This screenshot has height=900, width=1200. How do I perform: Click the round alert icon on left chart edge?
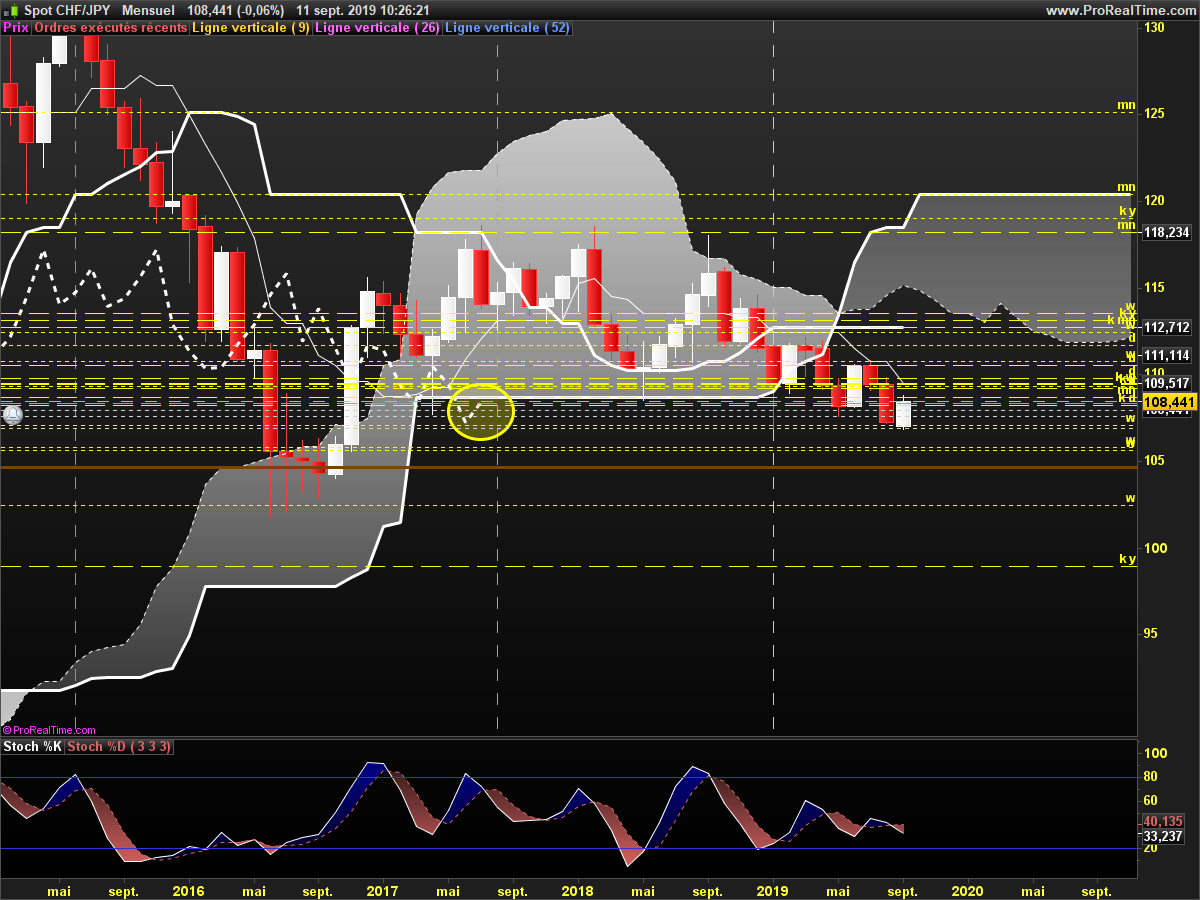[13, 414]
